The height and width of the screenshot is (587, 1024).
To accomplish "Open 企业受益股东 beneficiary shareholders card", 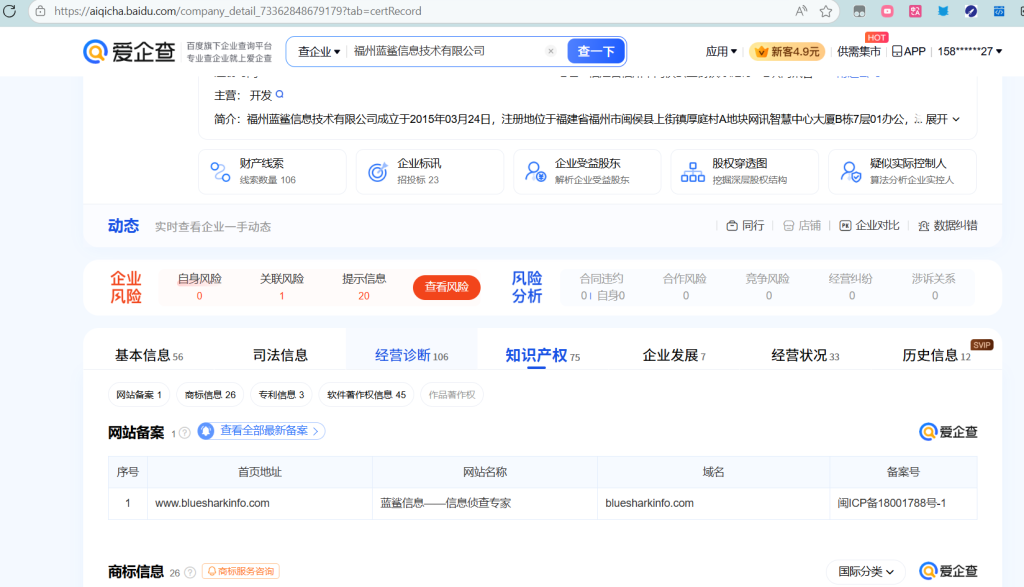I will coord(587,171).
